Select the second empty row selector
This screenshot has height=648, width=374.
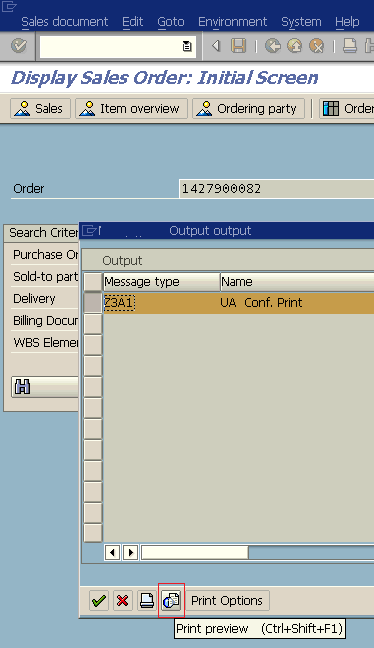click(x=93, y=345)
